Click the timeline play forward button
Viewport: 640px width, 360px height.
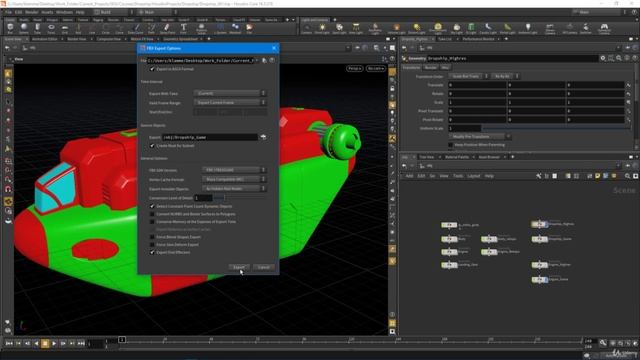click(x=54, y=344)
